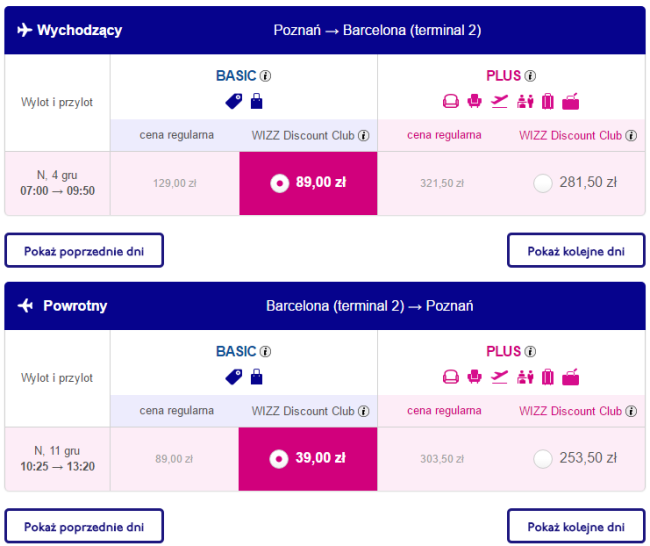Click airport check-in plane icon under outbound PLUS
Screen dimensions: 650x546
pos(499,101)
